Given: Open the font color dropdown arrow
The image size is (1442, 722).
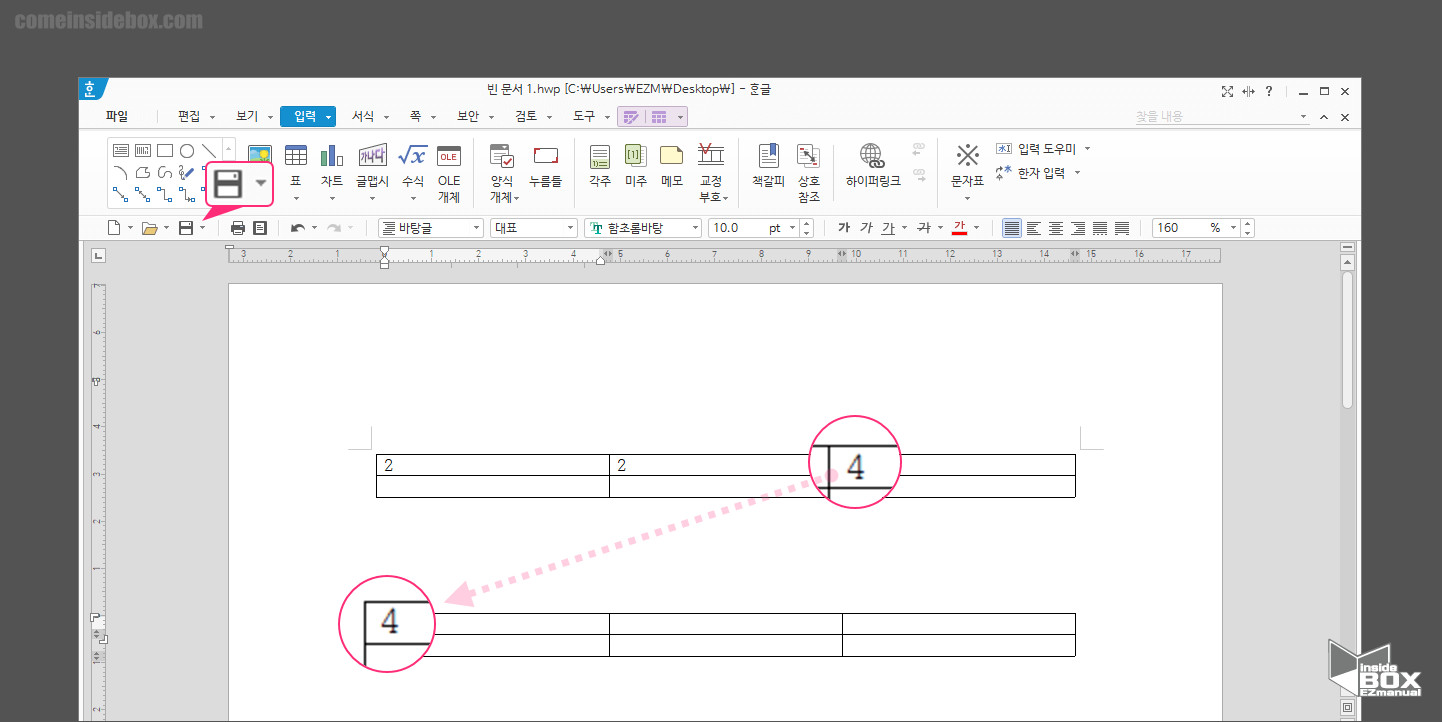Looking at the screenshot, I should [x=976, y=228].
